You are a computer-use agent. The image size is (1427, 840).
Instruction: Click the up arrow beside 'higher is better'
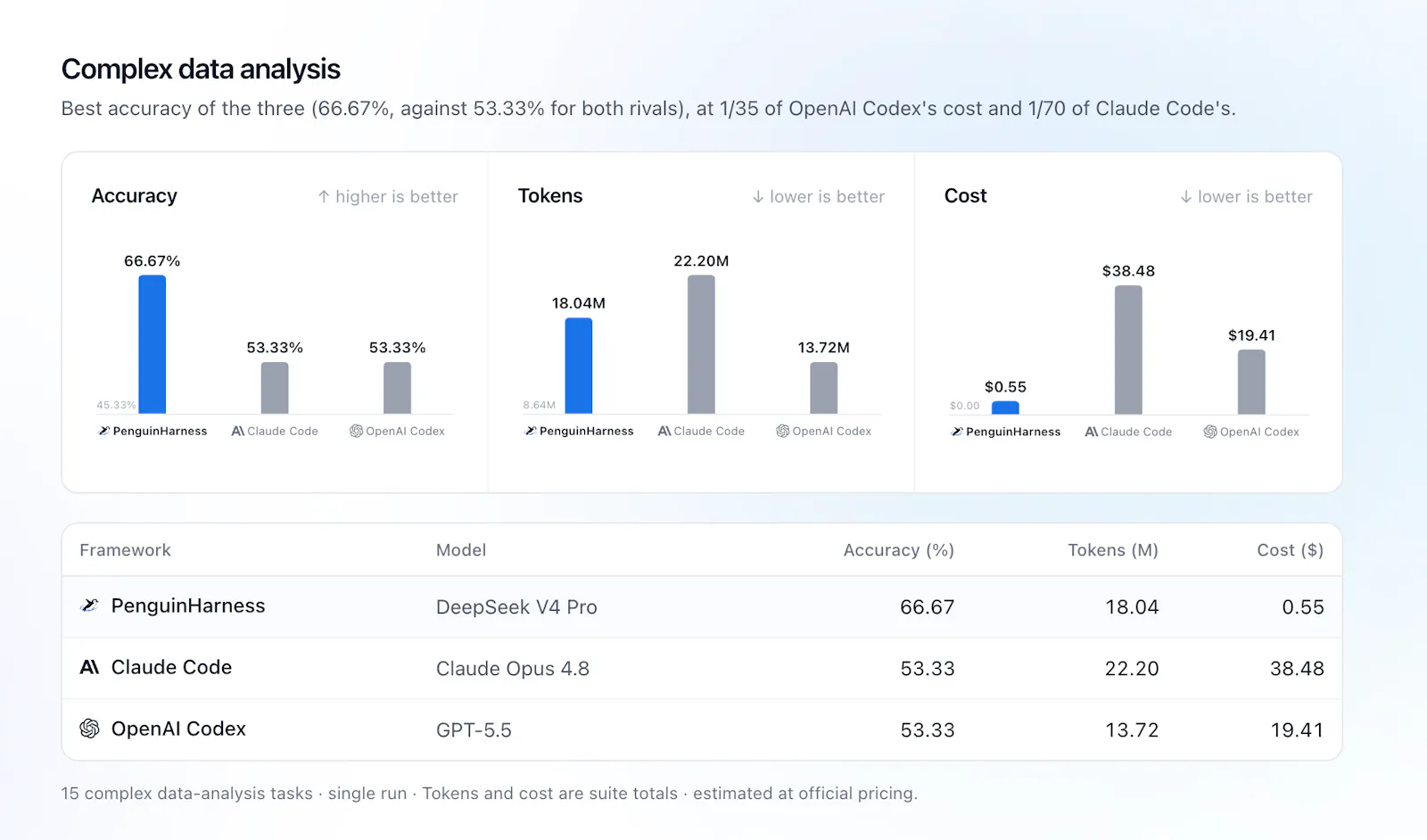click(x=324, y=196)
